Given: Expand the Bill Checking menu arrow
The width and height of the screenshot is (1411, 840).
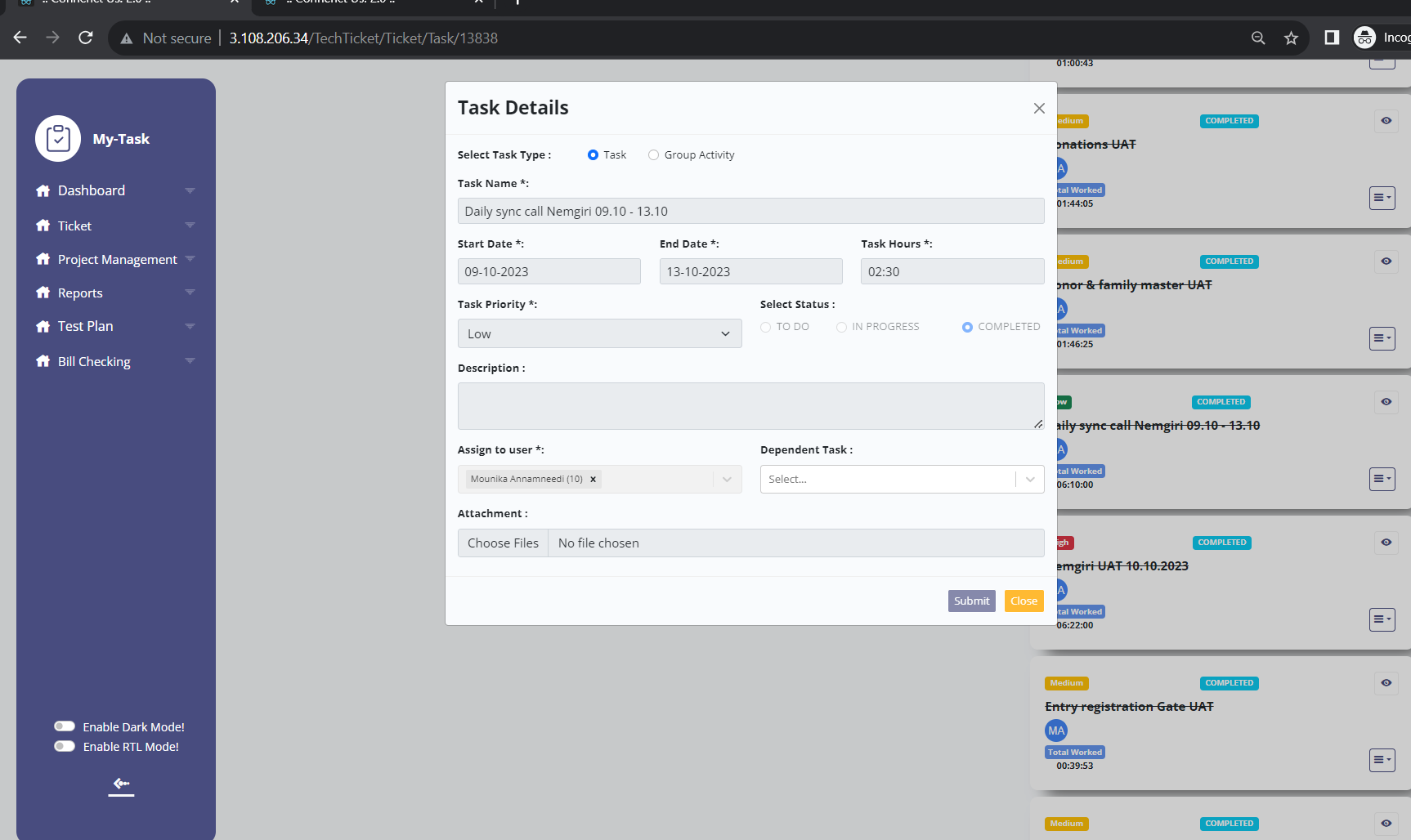Looking at the screenshot, I should [190, 360].
